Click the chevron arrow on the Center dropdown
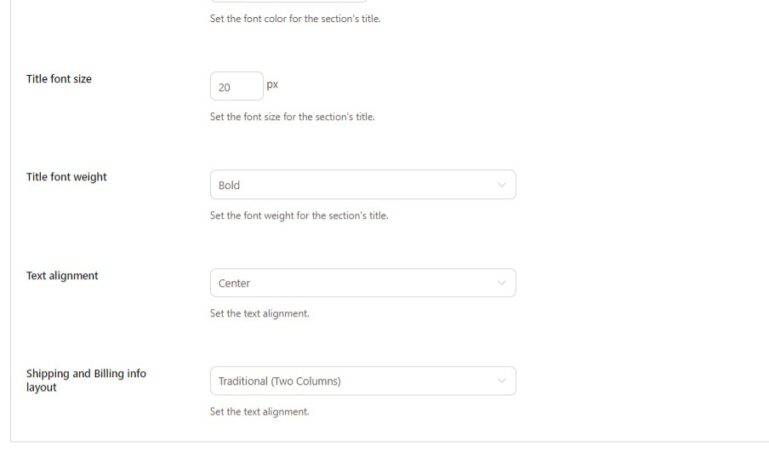This screenshot has width=769, height=452. (501, 283)
